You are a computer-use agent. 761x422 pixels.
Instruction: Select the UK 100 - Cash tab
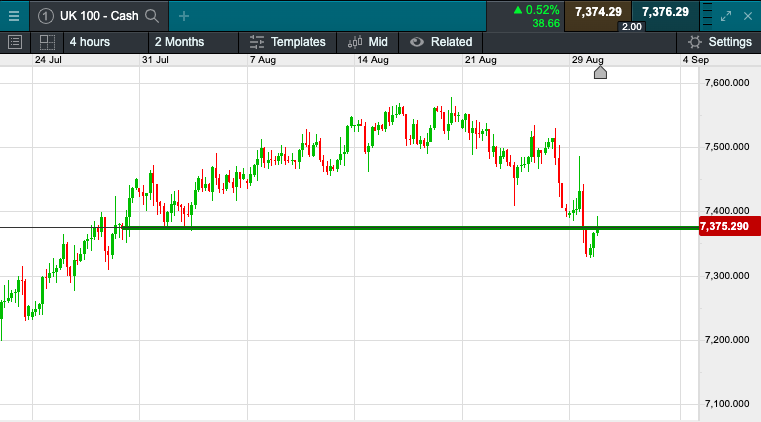[96, 15]
